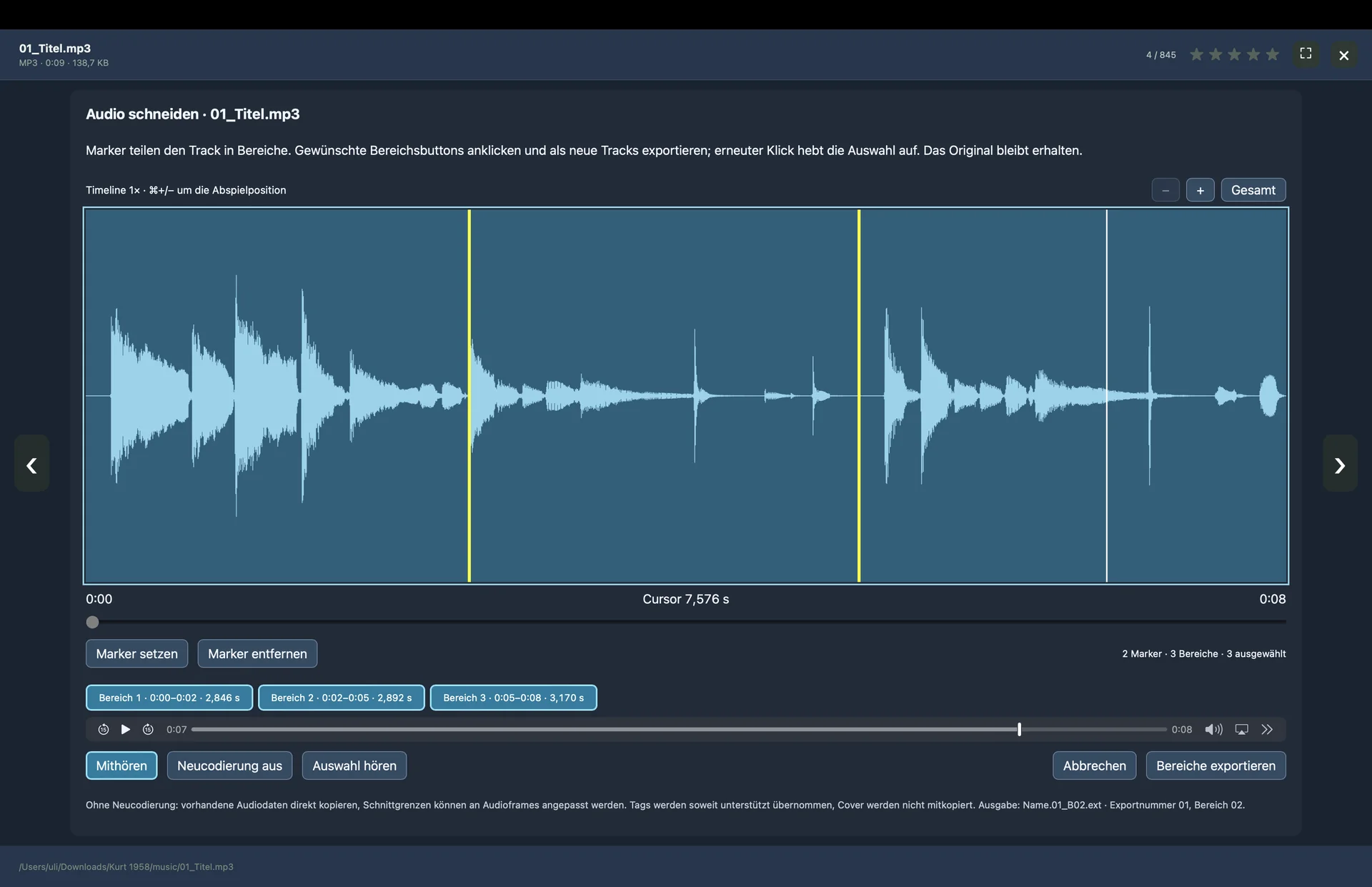Click the skip forward 15 seconds icon
The image size is (1372, 887).
click(x=148, y=729)
